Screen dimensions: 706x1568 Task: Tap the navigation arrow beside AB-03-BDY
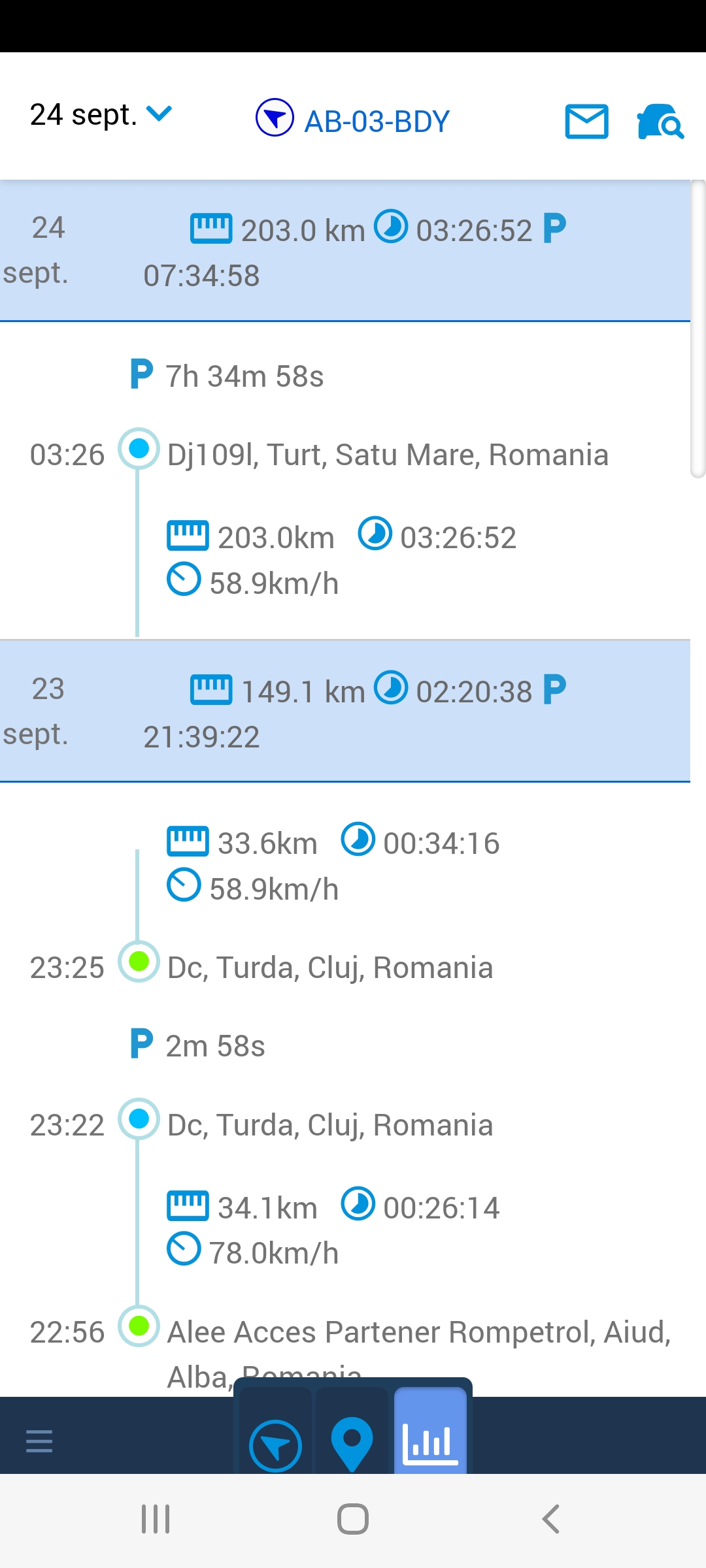point(275,118)
